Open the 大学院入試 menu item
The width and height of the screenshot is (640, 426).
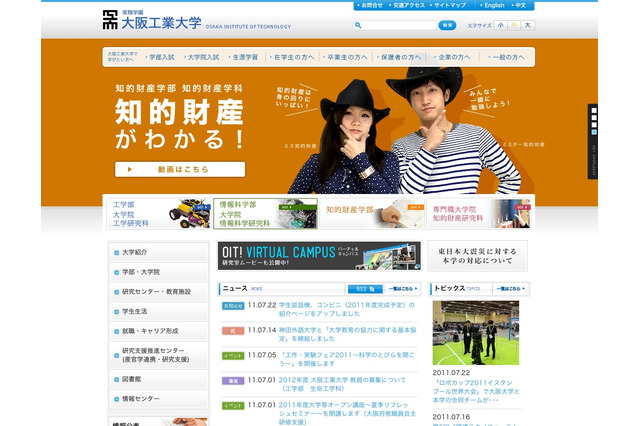click(x=202, y=57)
